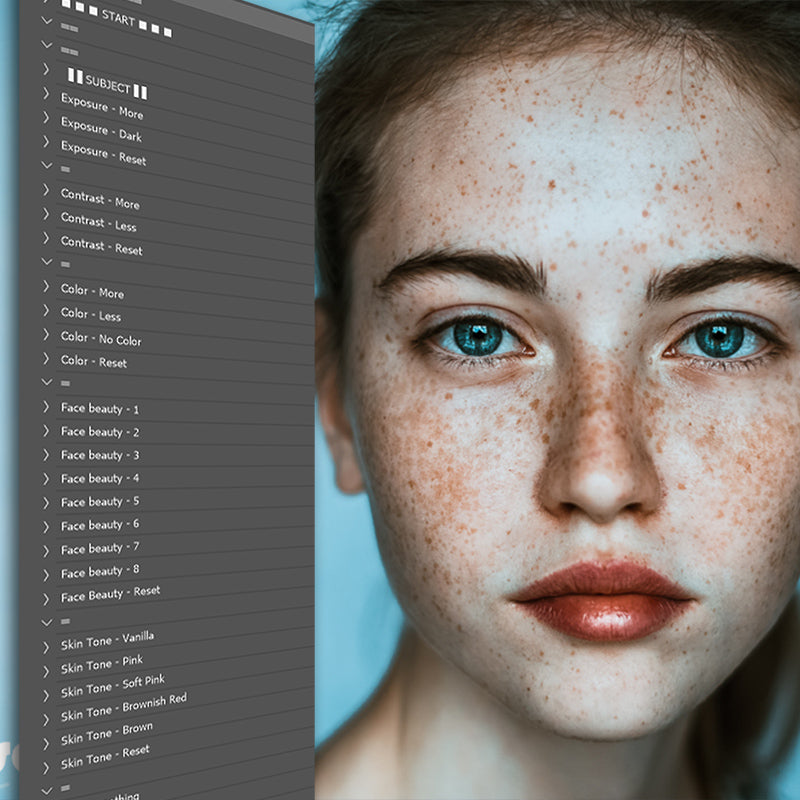Screen dimensions: 800x800
Task: Select the 'Exposure - Dark' action
Action: 101,130
